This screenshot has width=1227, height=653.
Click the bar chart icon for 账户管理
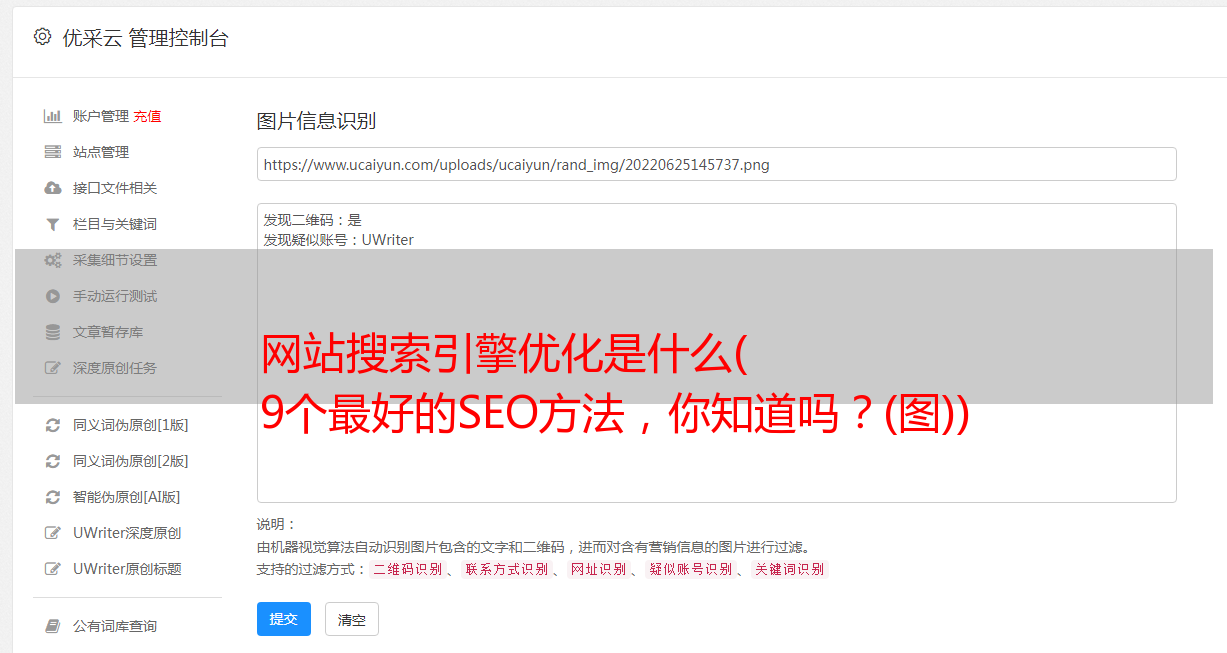point(53,116)
